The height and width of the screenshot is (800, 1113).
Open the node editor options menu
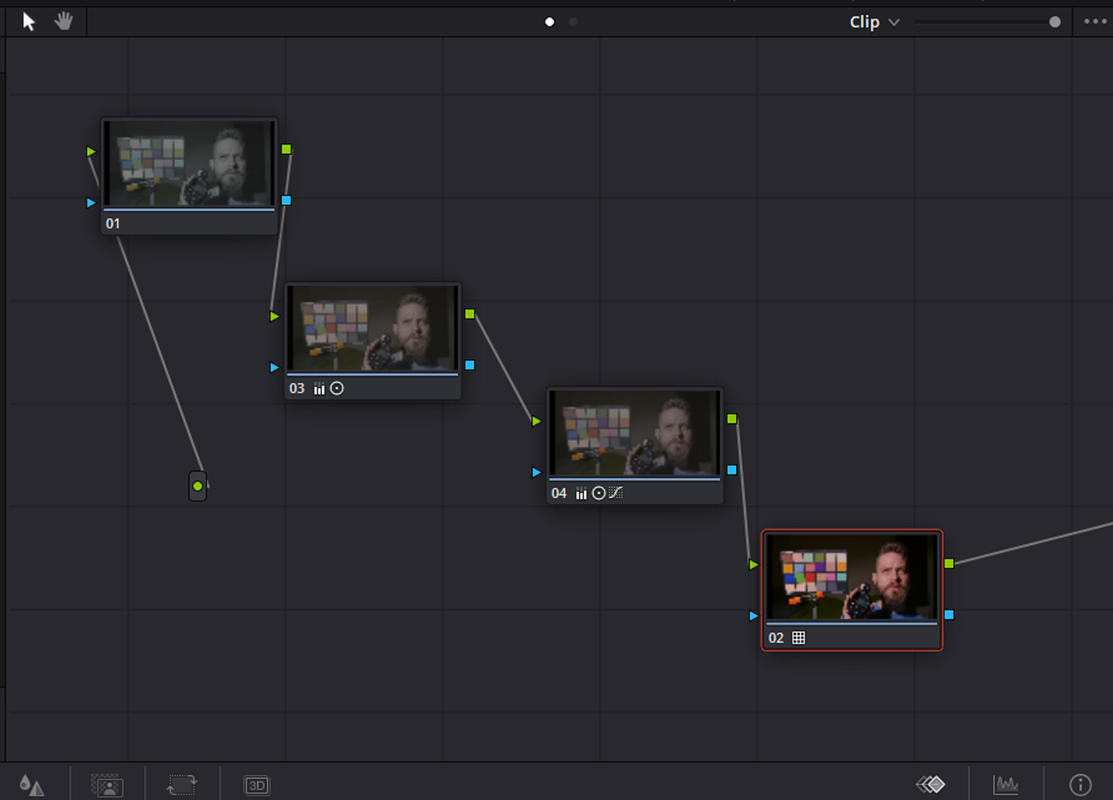click(1095, 21)
